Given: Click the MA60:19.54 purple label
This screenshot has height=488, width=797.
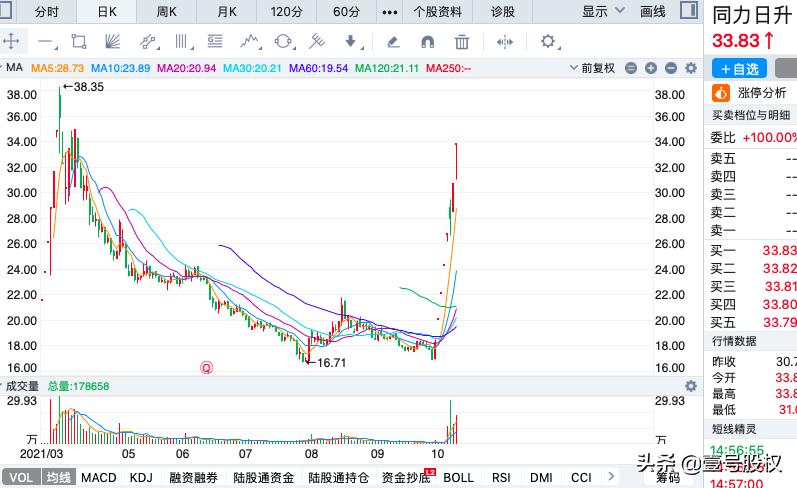Looking at the screenshot, I should coord(318,68).
